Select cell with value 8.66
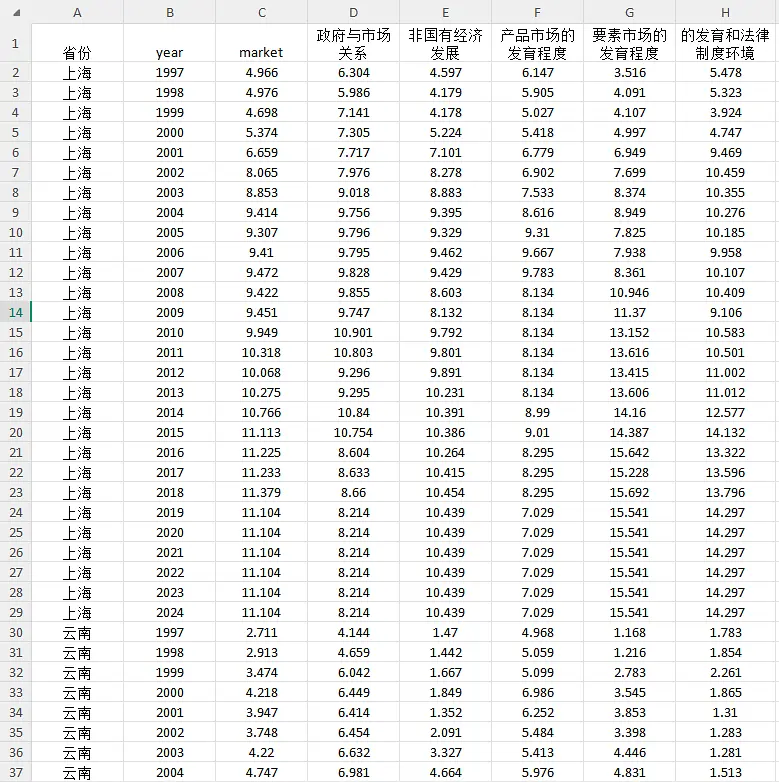This screenshot has height=782, width=779. tap(354, 492)
